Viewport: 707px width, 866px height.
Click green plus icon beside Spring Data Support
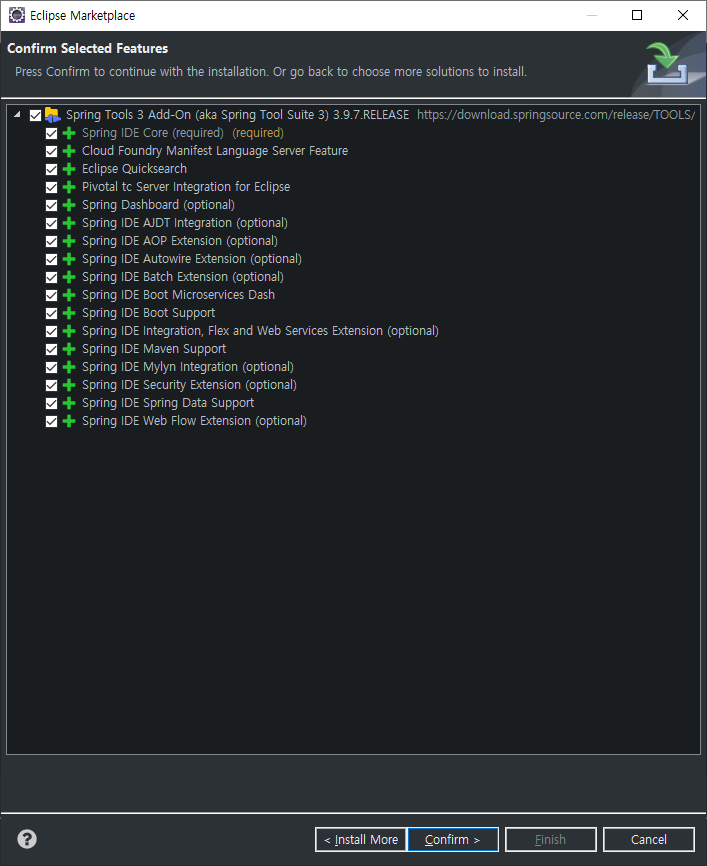click(69, 403)
